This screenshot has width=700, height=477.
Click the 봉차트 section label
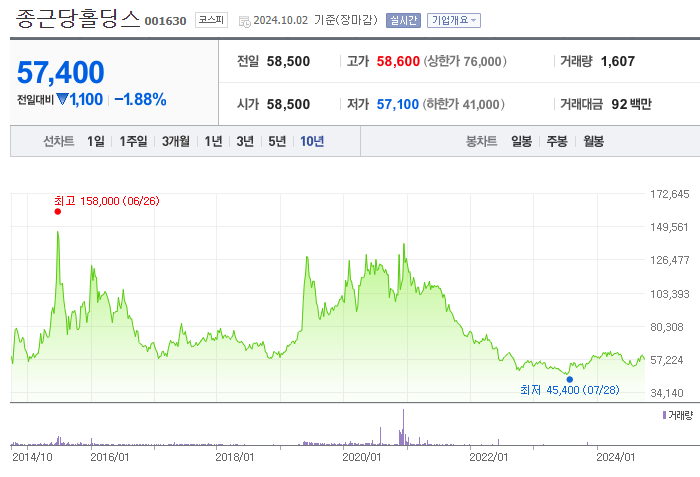click(481, 142)
